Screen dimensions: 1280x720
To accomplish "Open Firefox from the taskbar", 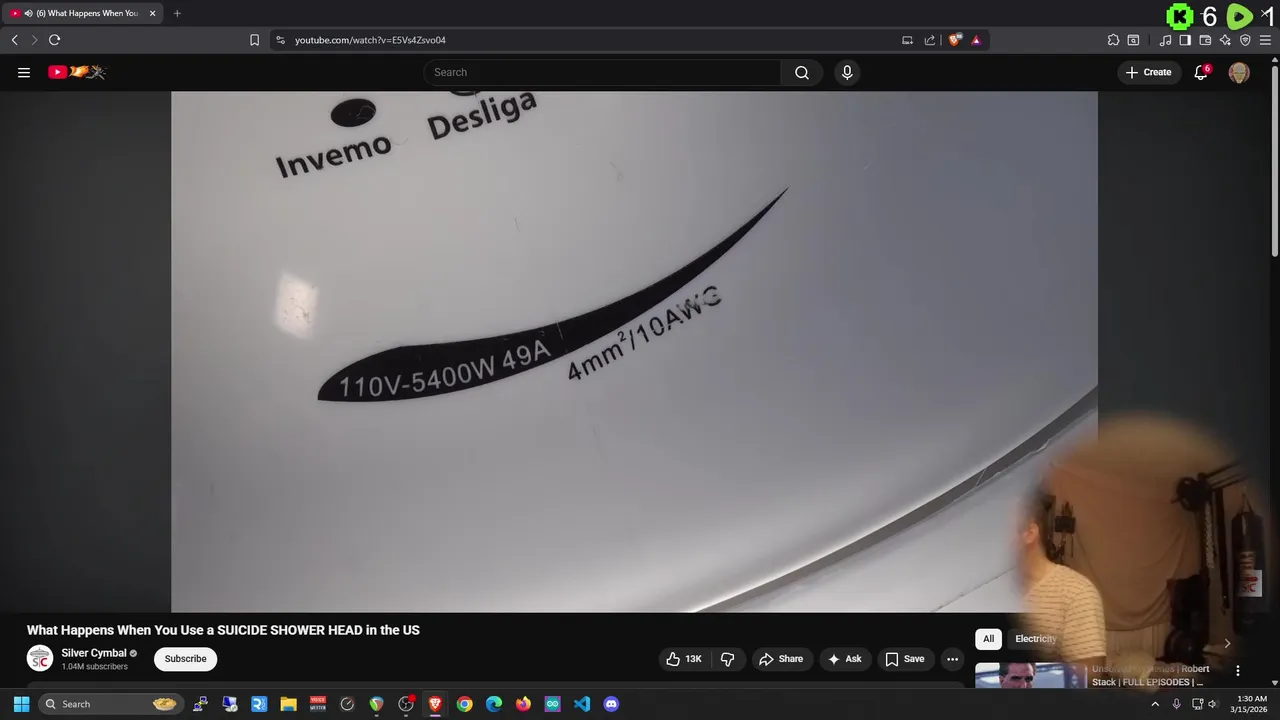I will [x=523, y=704].
